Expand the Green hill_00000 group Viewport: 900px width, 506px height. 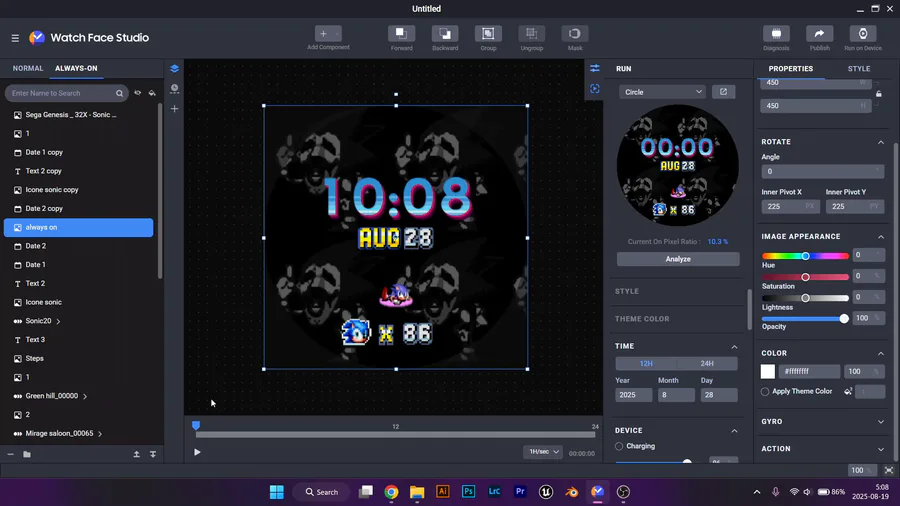pos(85,396)
